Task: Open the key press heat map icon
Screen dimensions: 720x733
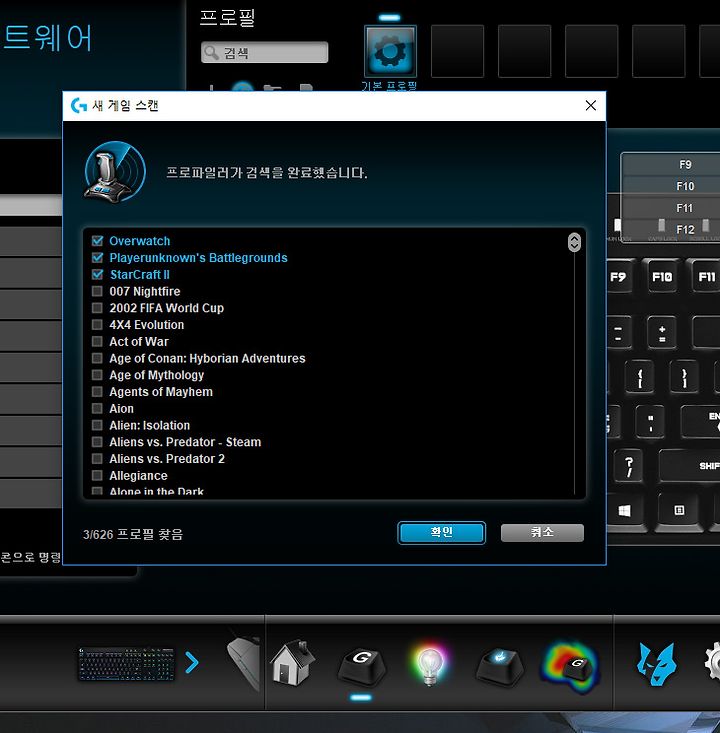Action: [570, 666]
